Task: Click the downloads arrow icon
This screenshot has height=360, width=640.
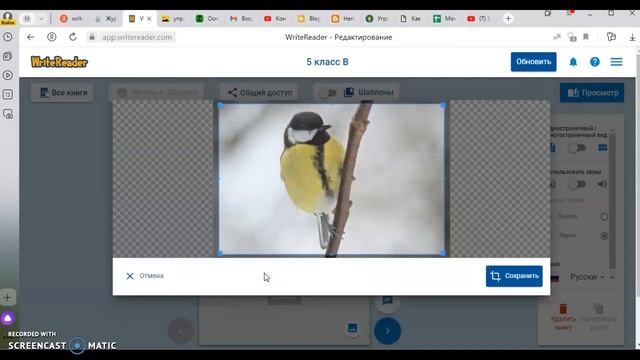Action: 632,37
